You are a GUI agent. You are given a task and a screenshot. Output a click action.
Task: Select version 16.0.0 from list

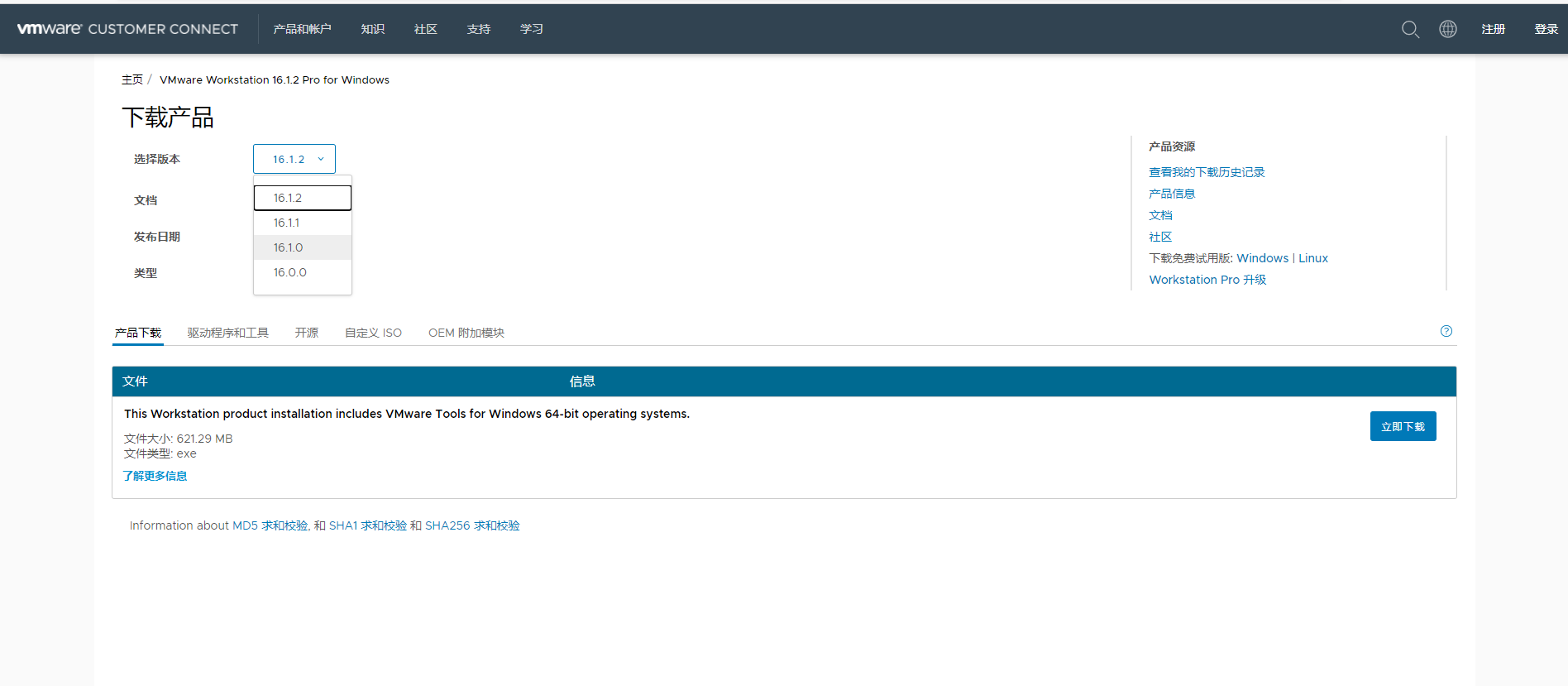point(303,272)
